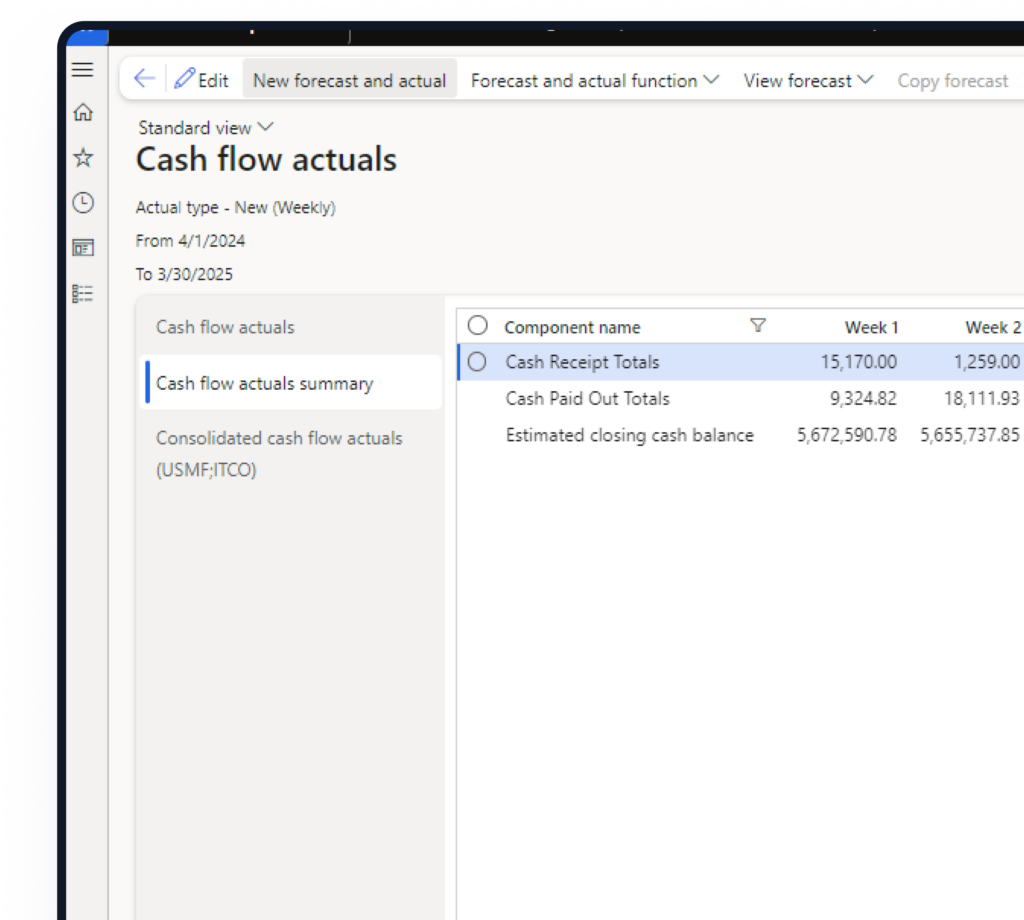This screenshot has height=920, width=1024.
Task: Switch to Cash flow actuals tab
Action: [x=225, y=327]
